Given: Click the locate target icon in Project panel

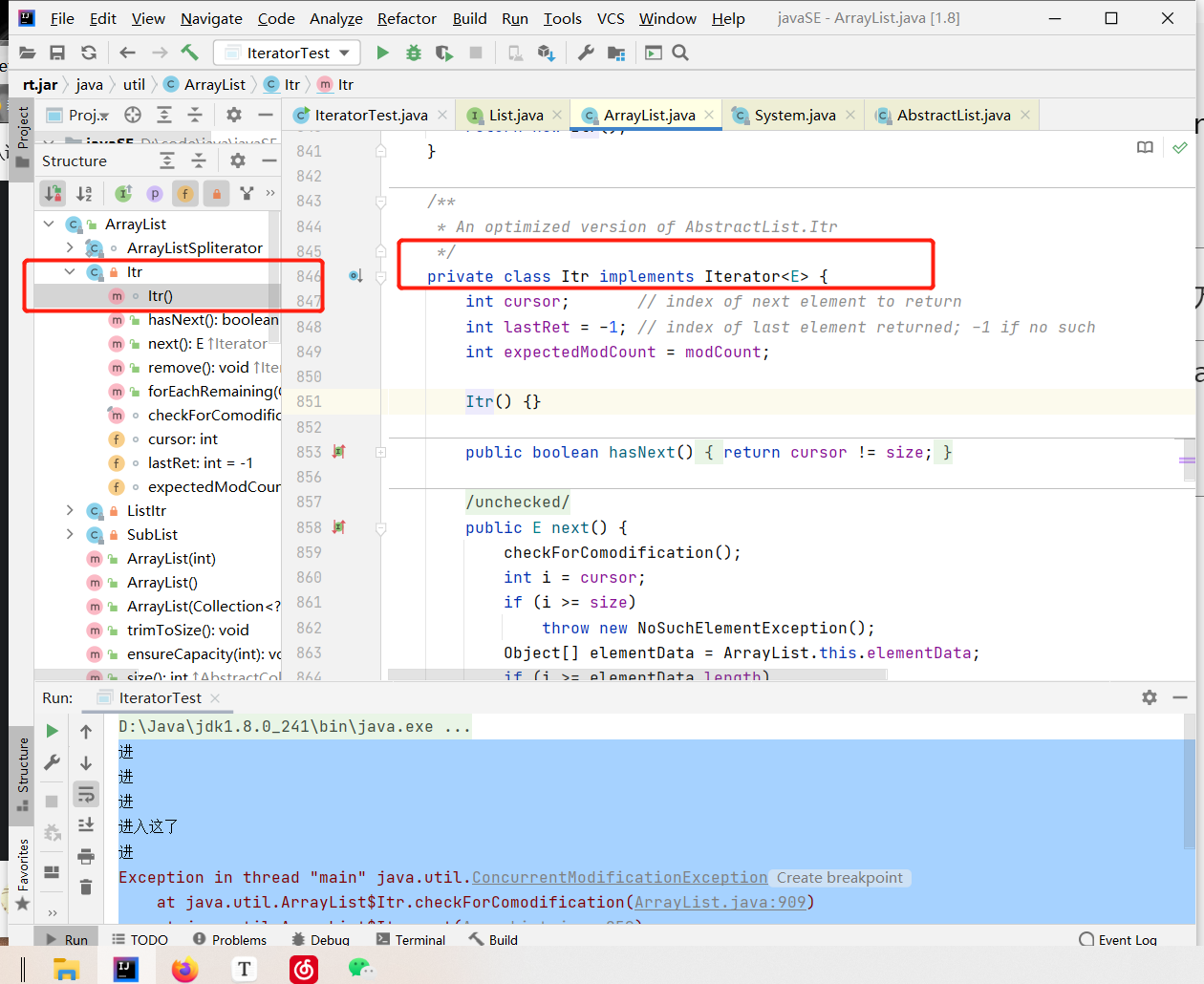Looking at the screenshot, I should (x=133, y=115).
